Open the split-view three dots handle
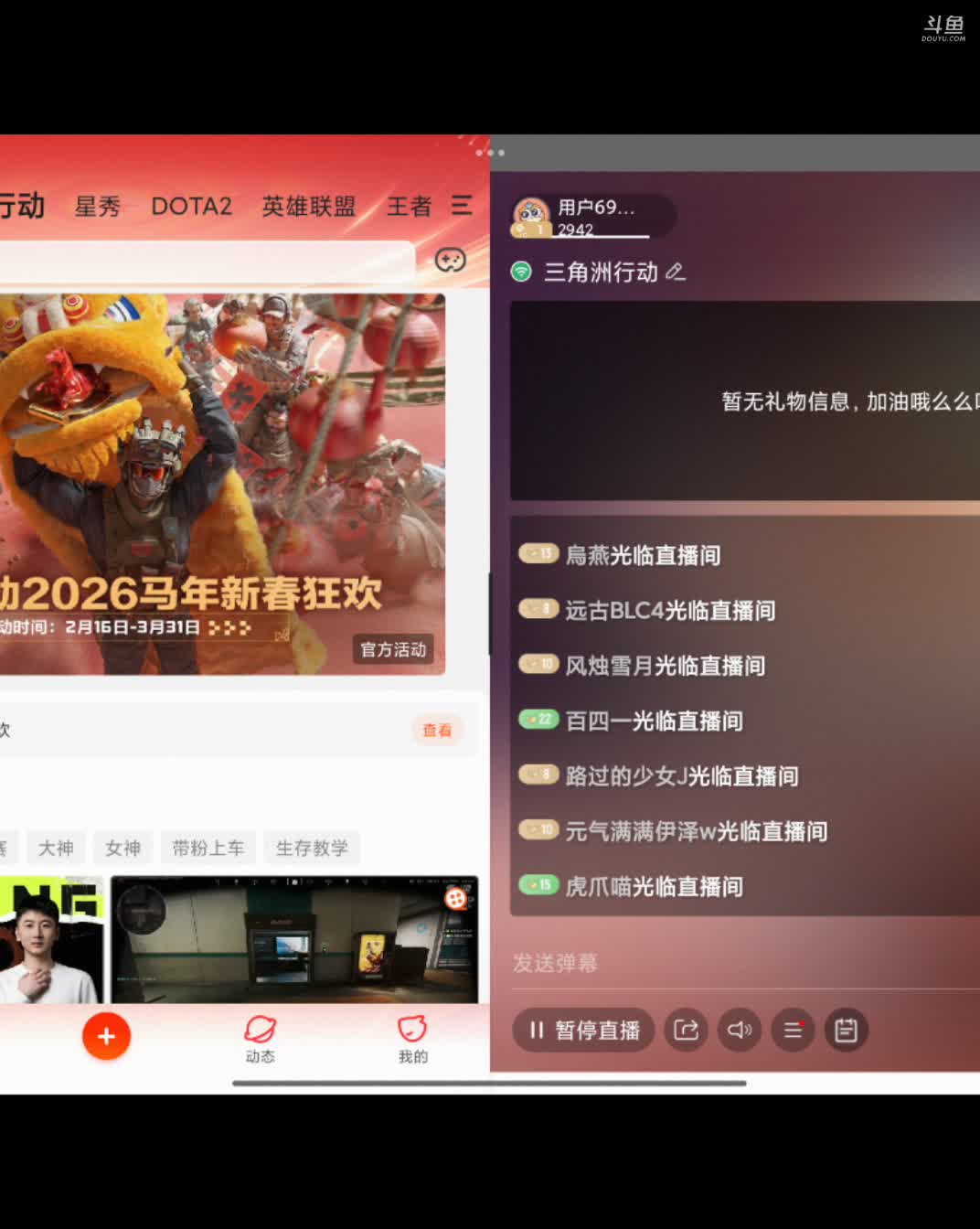 click(x=490, y=153)
